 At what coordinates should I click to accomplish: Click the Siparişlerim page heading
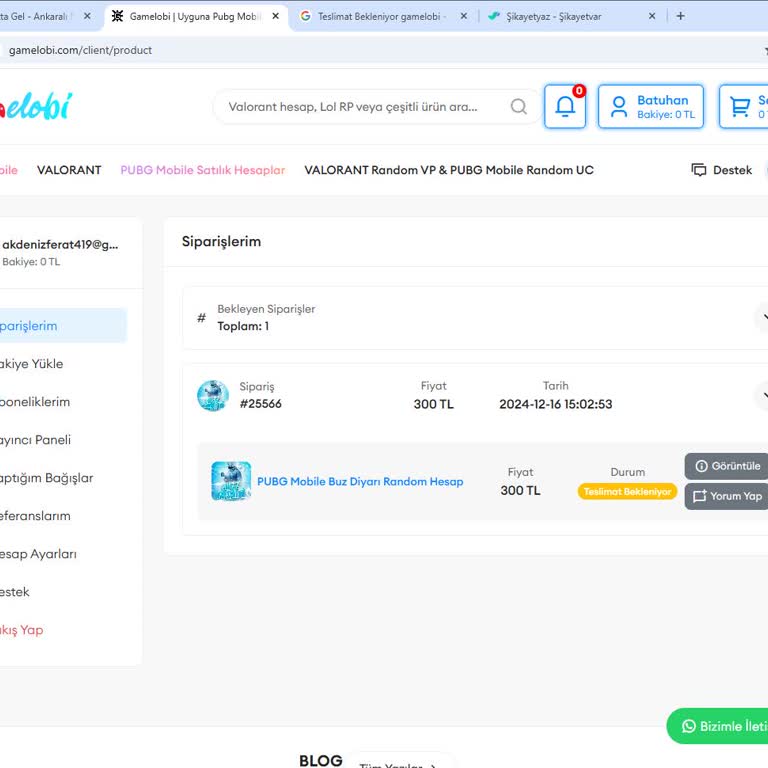(221, 241)
